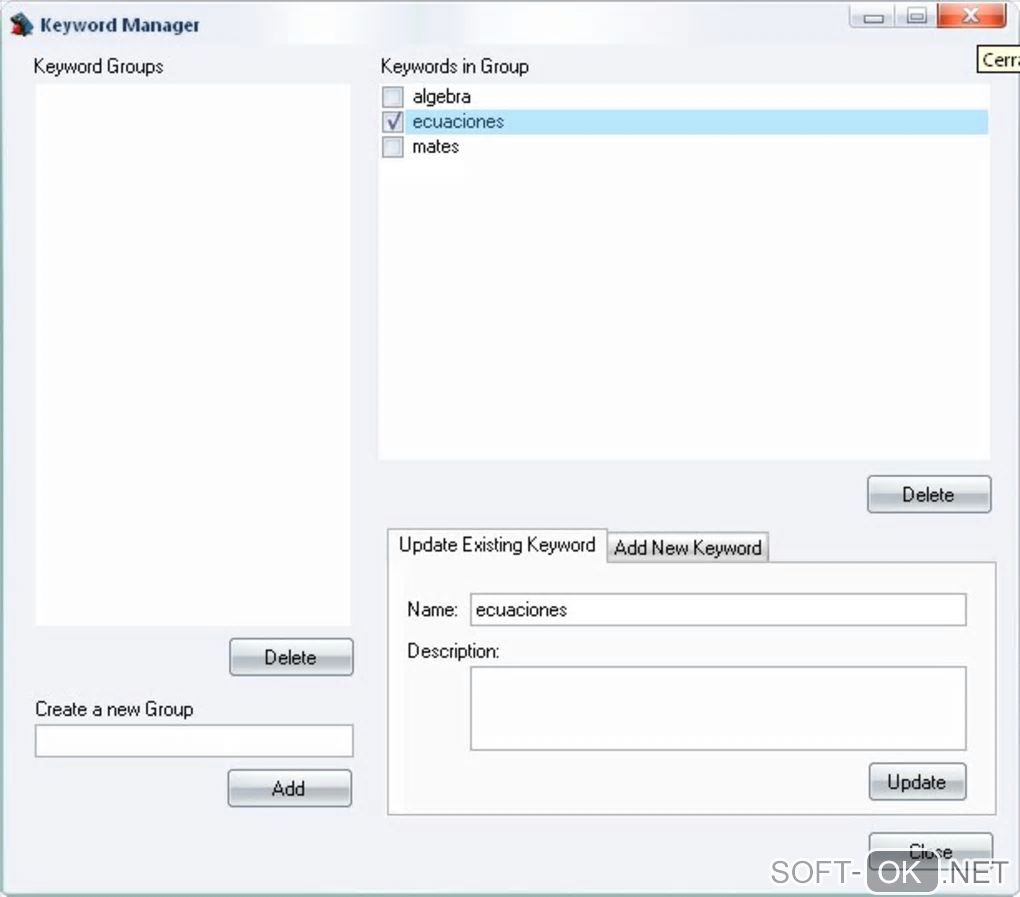Uncheck the ecuaciones keyword checkbox
1020x897 pixels.
click(x=393, y=122)
